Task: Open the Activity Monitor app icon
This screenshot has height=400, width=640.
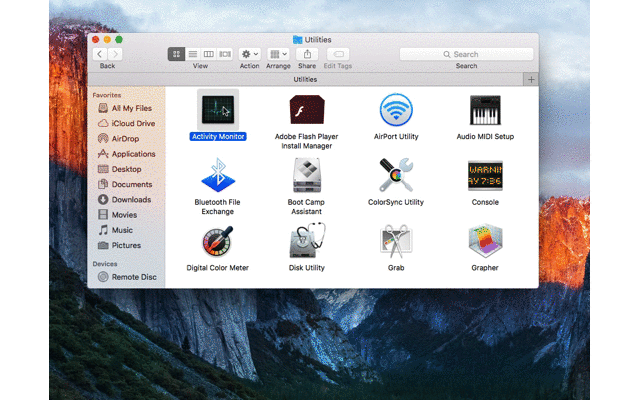Action: click(217, 109)
